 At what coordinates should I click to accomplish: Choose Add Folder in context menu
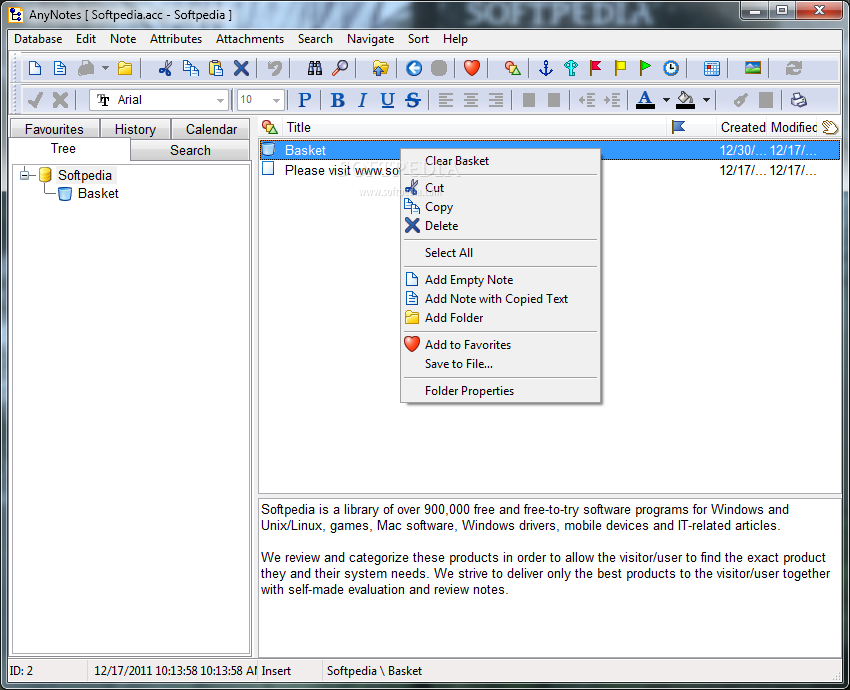pyautogui.click(x=500, y=318)
